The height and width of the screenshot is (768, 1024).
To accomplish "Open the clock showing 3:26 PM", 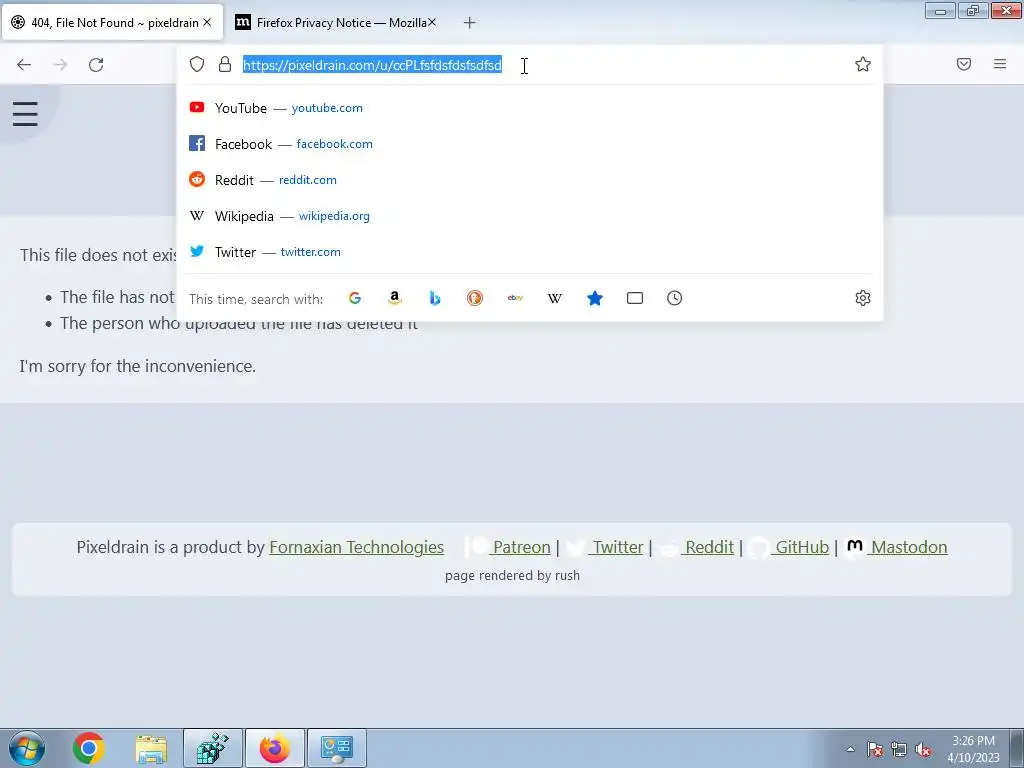I will (x=973, y=749).
